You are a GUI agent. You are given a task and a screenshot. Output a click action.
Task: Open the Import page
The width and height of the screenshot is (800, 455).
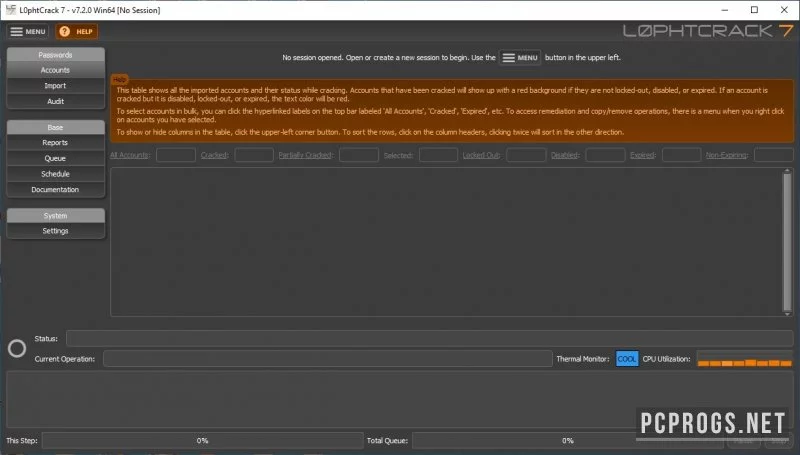tap(56, 86)
